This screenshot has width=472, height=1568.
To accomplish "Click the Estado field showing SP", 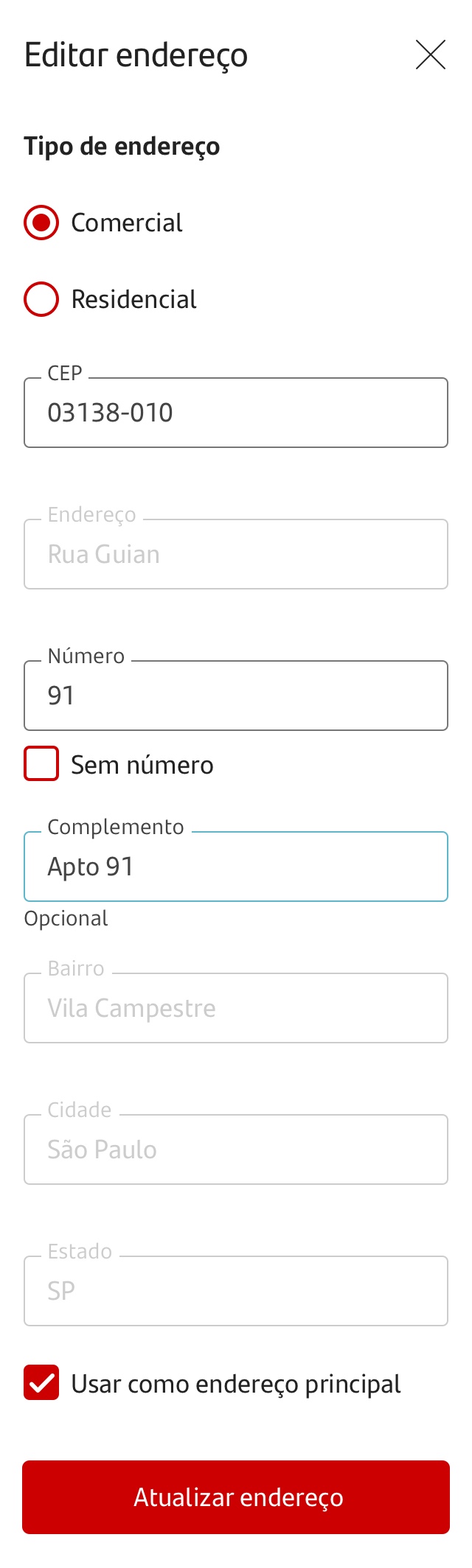I will coord(236,1291).
